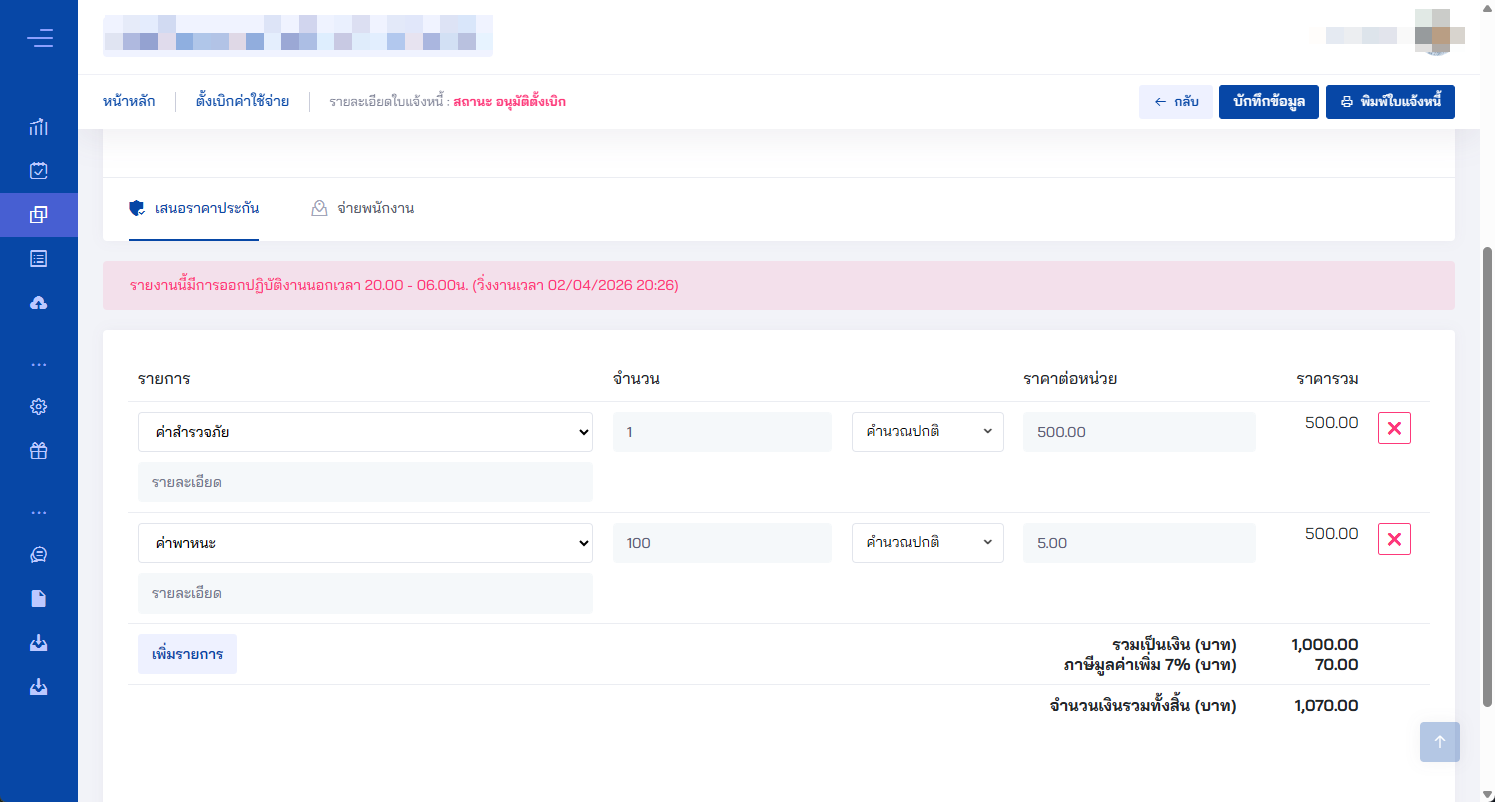Open the chat support icon in sidebar
The width and height of the screenshot is (1495, 802).
39,554
